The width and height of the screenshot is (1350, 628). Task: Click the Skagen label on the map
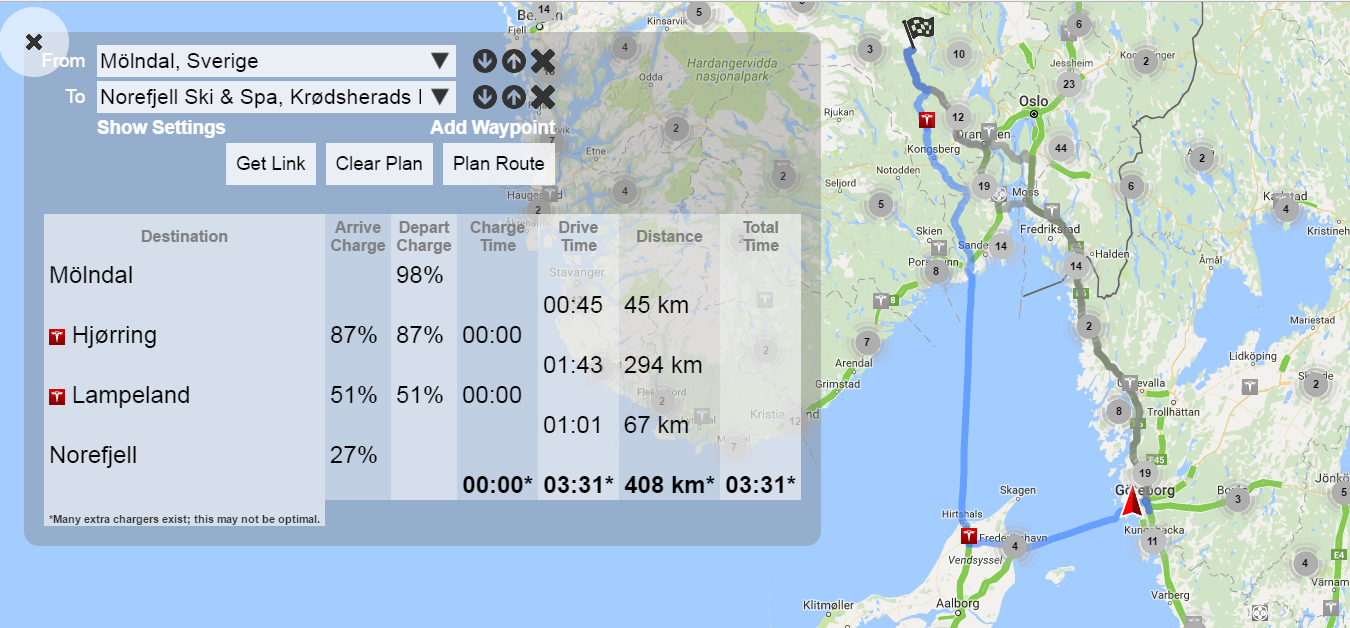1018,490
